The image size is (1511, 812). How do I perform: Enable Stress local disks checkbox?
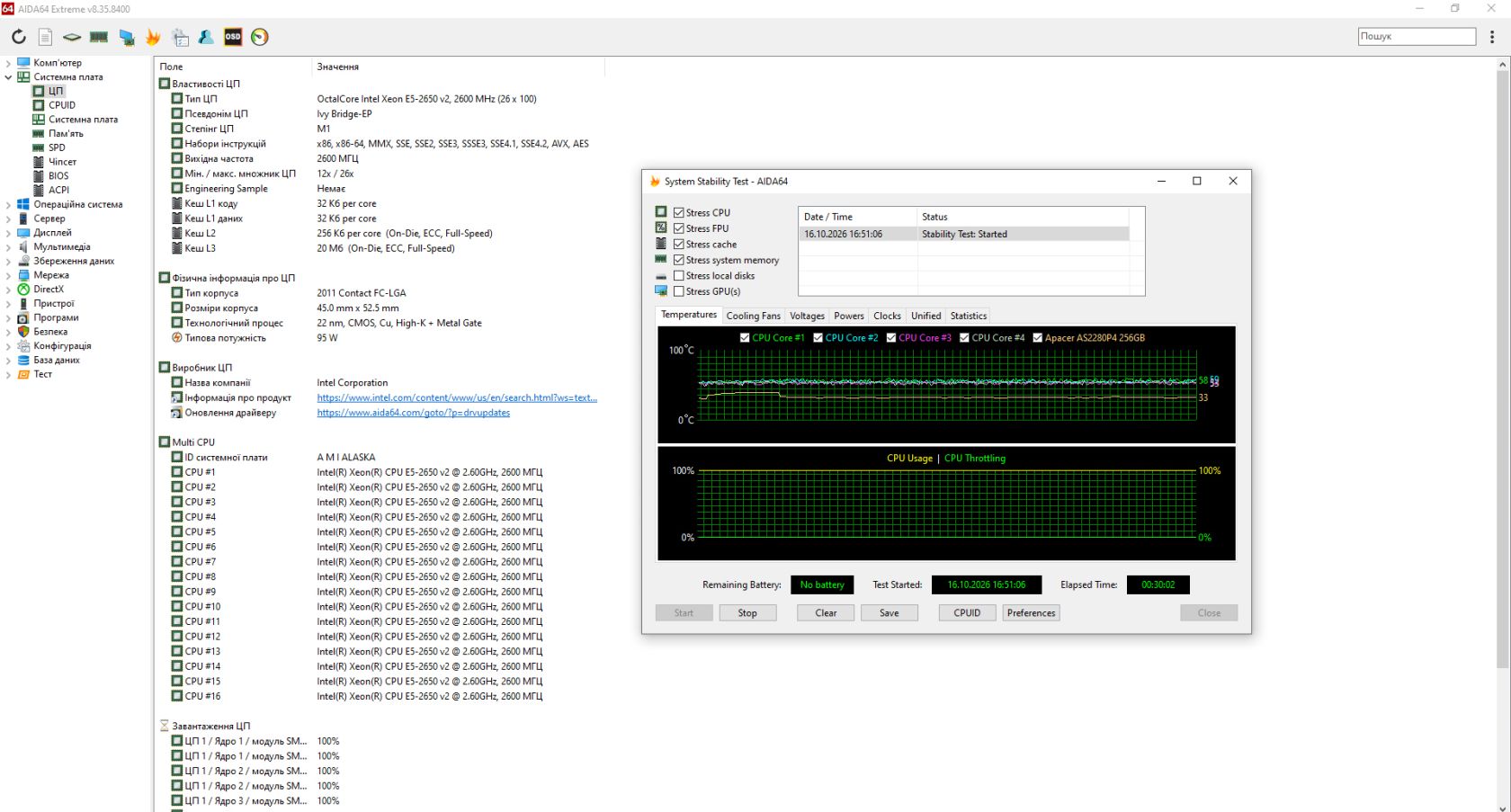[x=679, y=276]
